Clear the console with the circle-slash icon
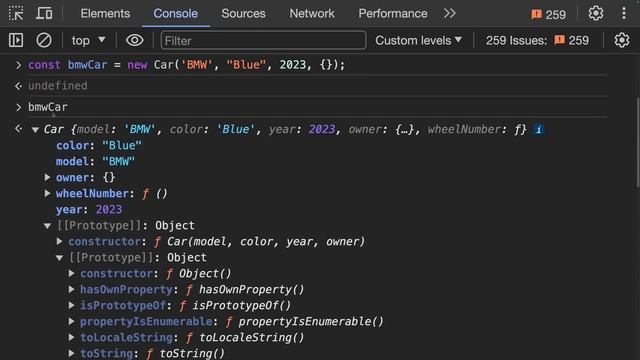 (x=44, y=40)
